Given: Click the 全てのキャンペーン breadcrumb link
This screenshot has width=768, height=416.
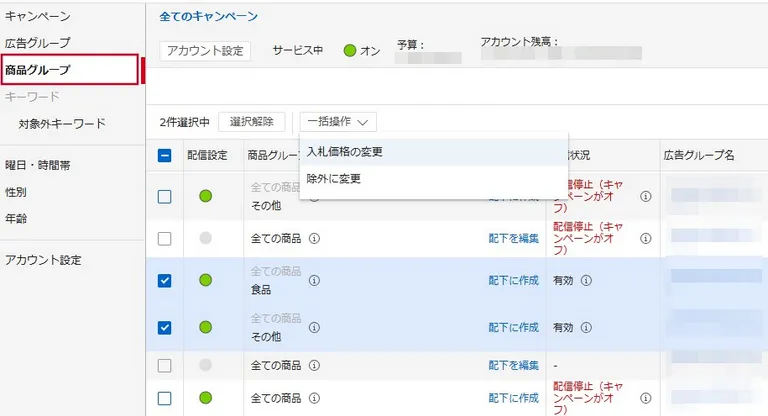Looking at the screenshot, I should 208,17.
